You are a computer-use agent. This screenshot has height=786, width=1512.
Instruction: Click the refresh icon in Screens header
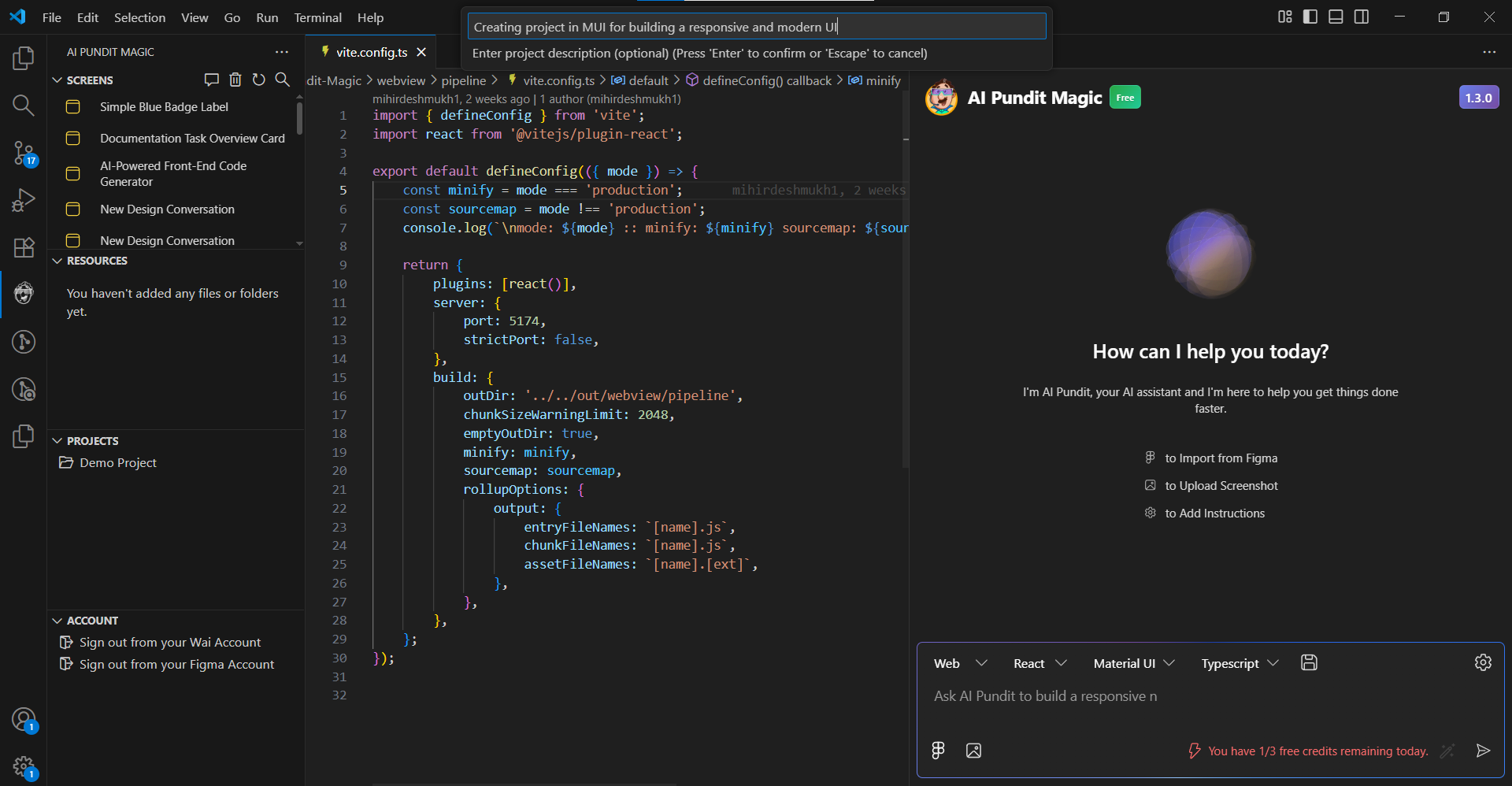pos(258,80)
